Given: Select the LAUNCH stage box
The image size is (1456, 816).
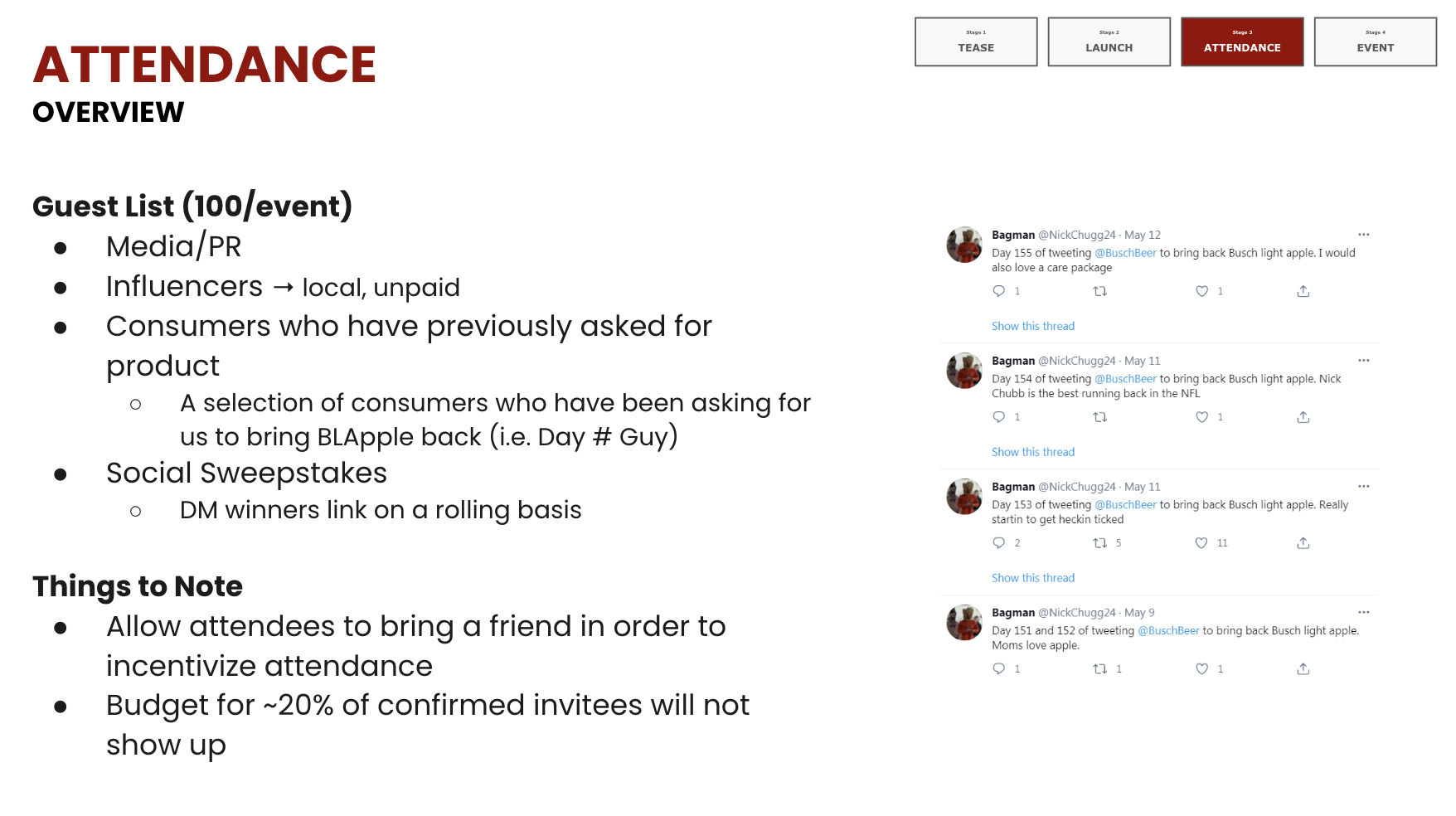Looking at the screenshot, I should coord(1109,41).
